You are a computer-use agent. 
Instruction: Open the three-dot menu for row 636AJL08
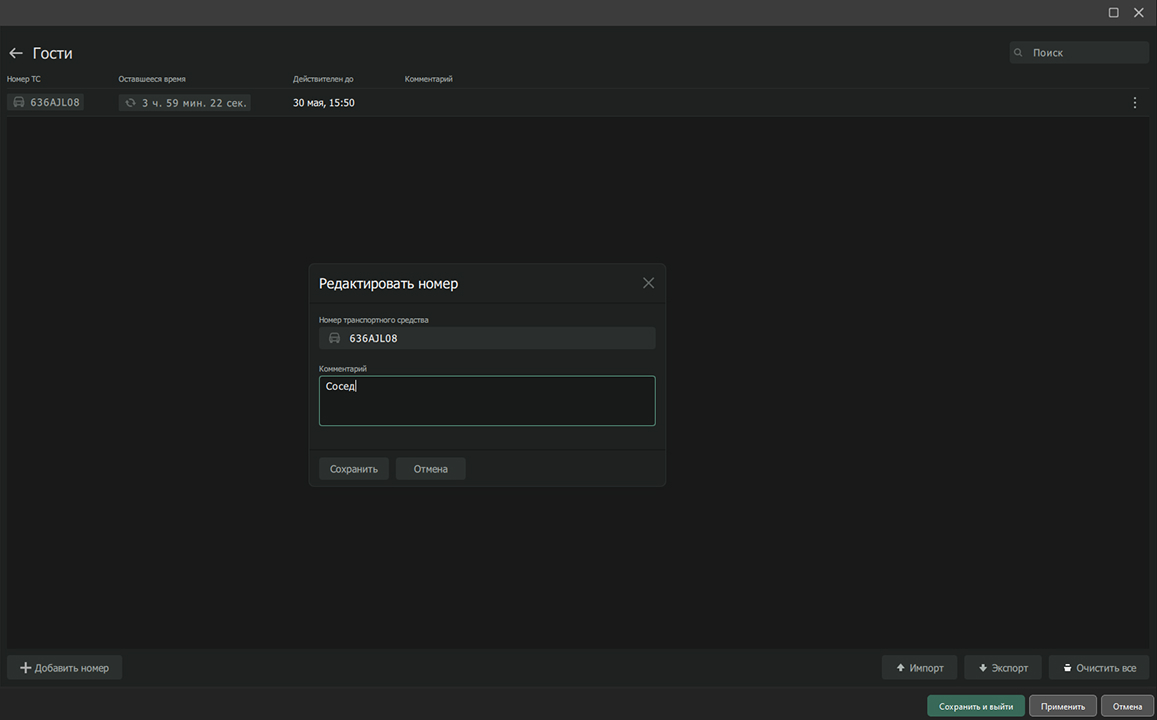click(x=1134, y=103)
